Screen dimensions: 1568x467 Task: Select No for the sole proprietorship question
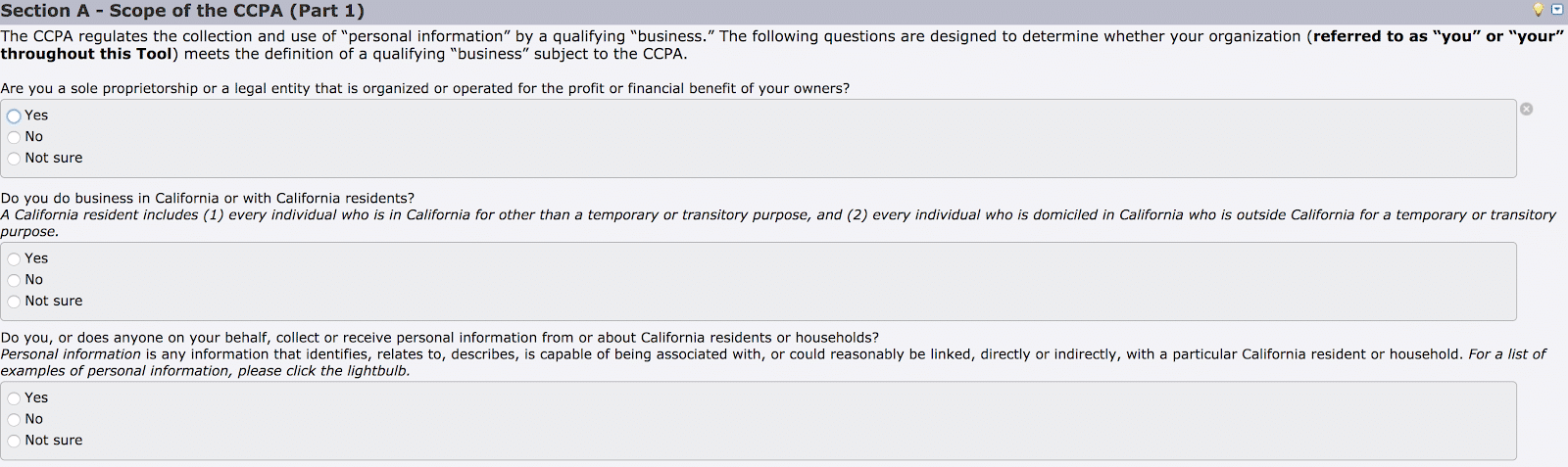(14, 137)
